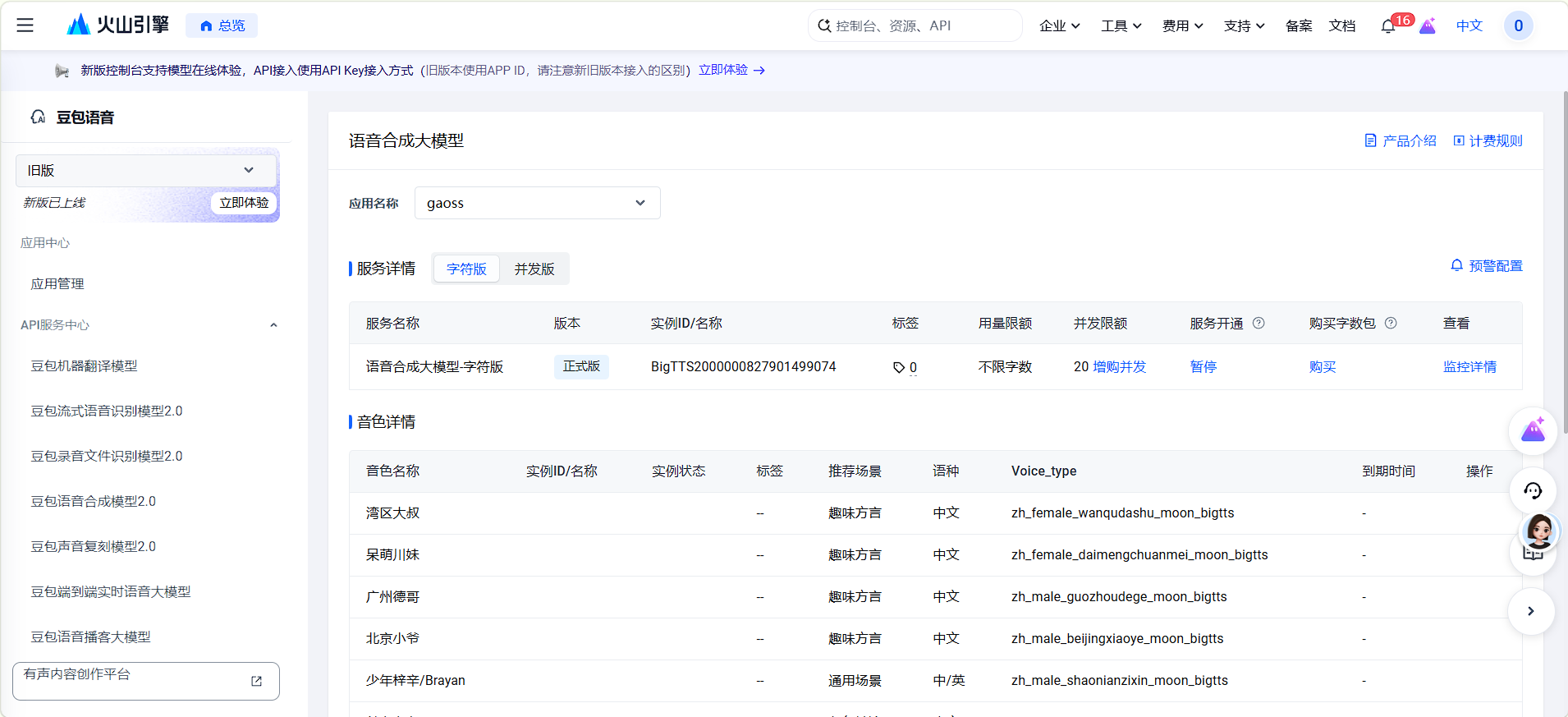Open the 应用名称 gaoss dropdown
Viewport: 1568px width, 717px height.
click(x=537, y=203)
